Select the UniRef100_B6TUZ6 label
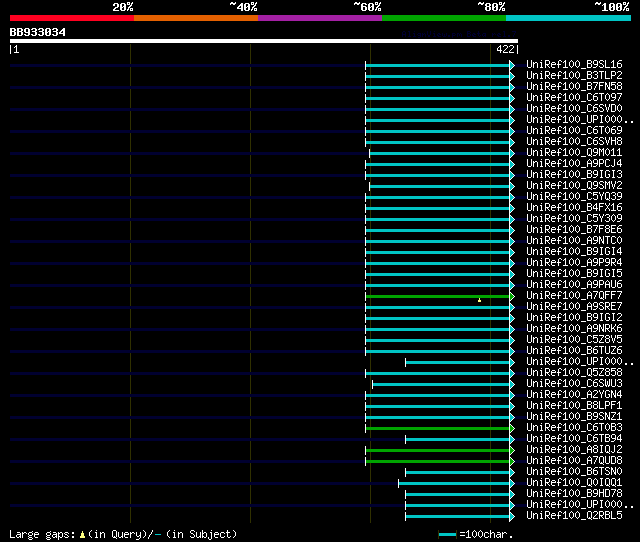This screenshot has height=542, width=640. 574,351
